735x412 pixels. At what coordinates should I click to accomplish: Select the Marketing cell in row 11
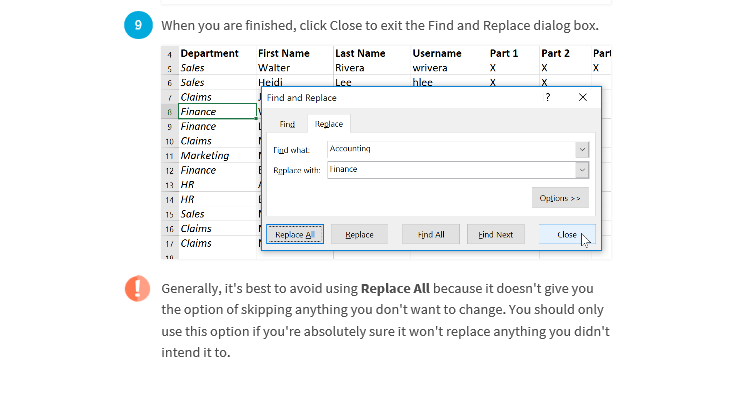pyautogui.click(x=218, y=156)
